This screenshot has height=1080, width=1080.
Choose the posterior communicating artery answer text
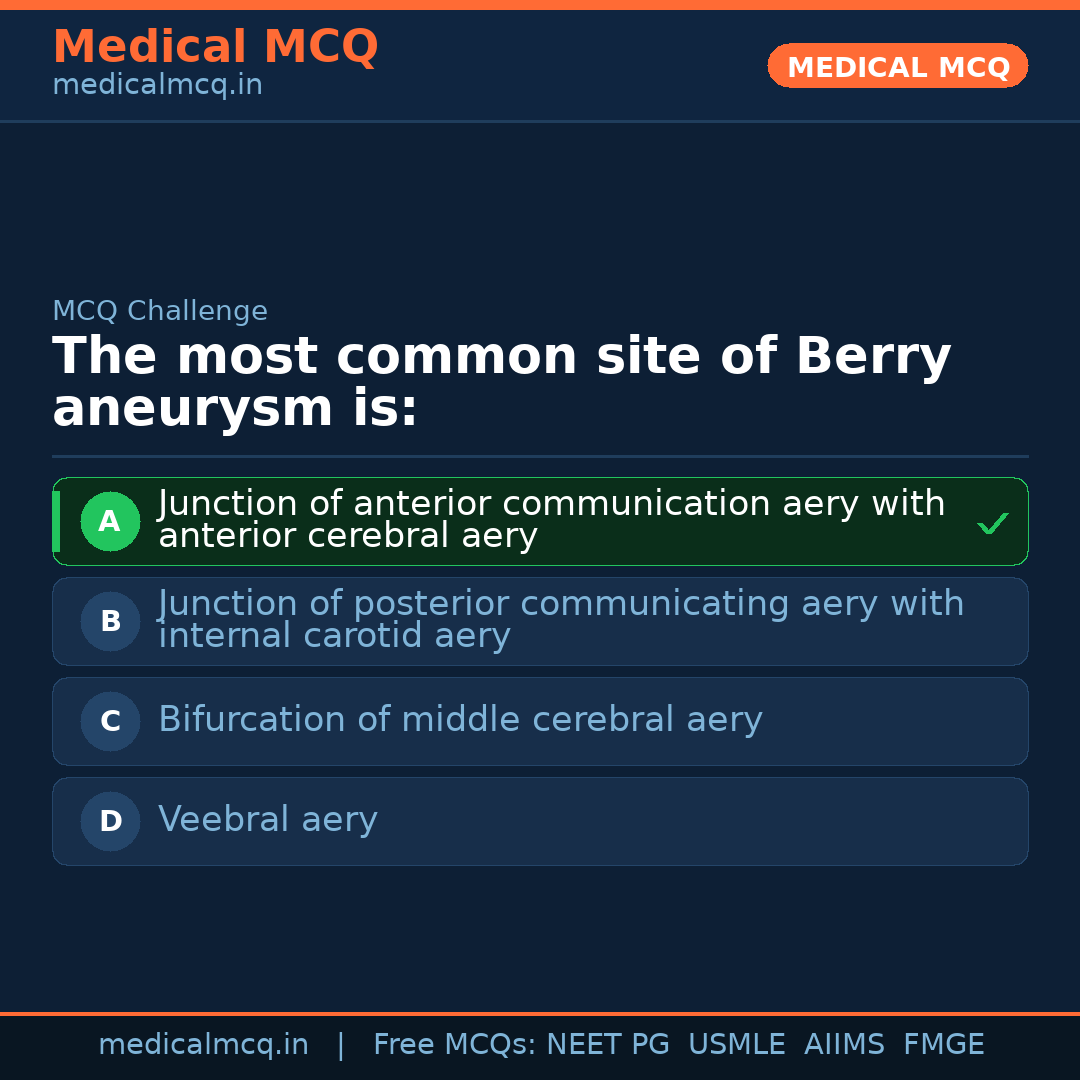pos(560,620)
